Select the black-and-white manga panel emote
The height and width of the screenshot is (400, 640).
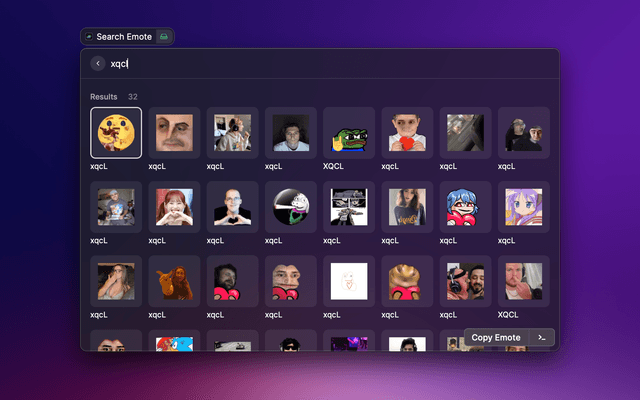point(349,207)
